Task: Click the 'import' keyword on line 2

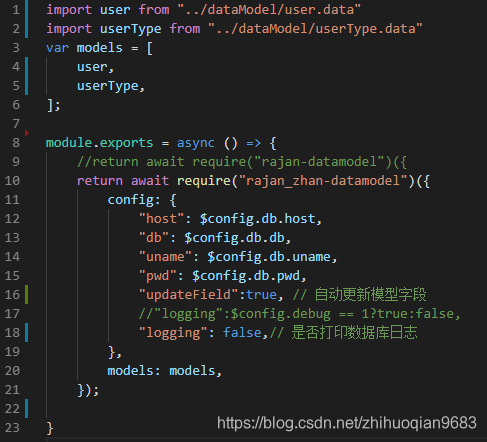Action: point(69,29)
